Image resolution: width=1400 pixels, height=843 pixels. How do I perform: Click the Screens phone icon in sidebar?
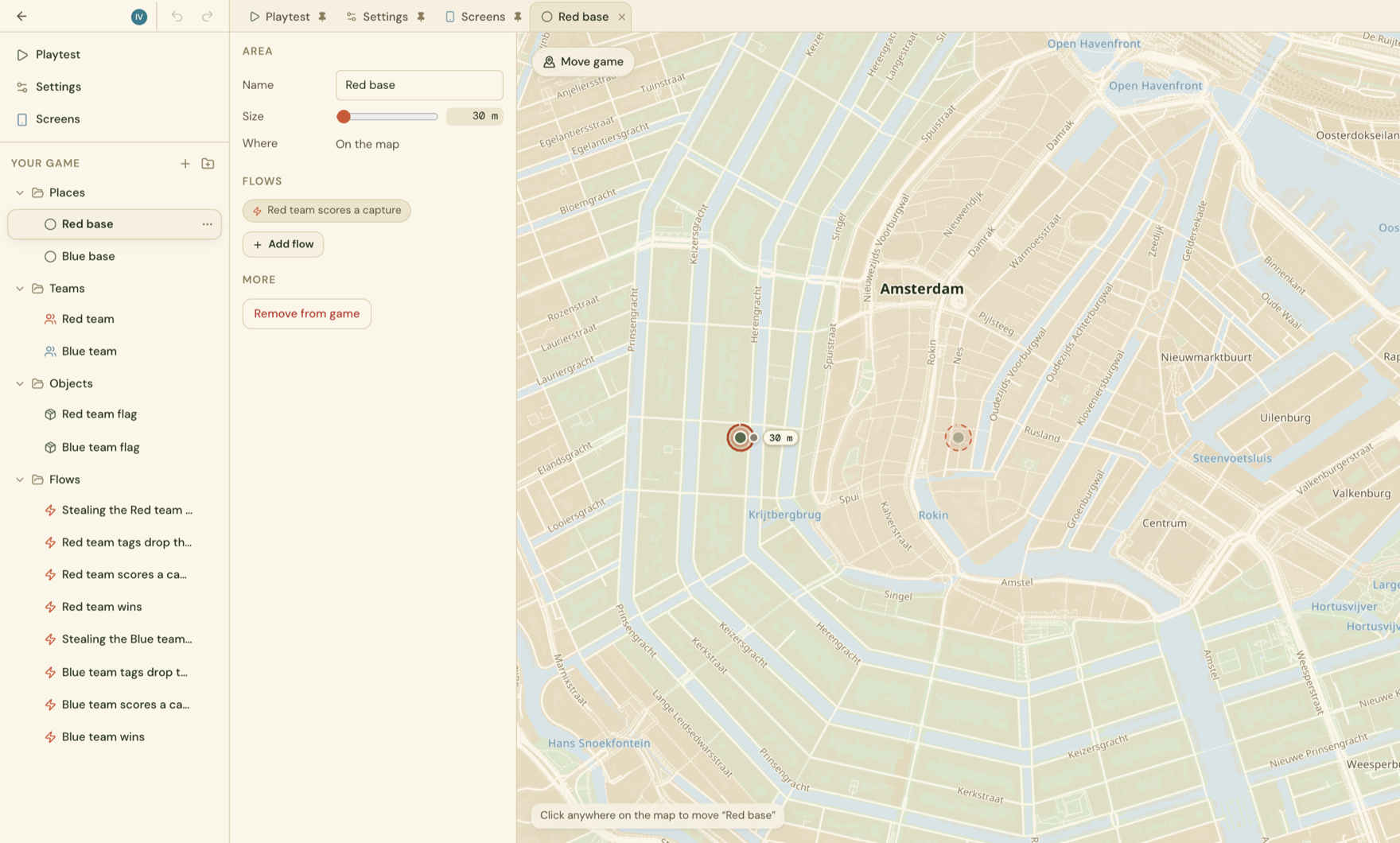22,119
